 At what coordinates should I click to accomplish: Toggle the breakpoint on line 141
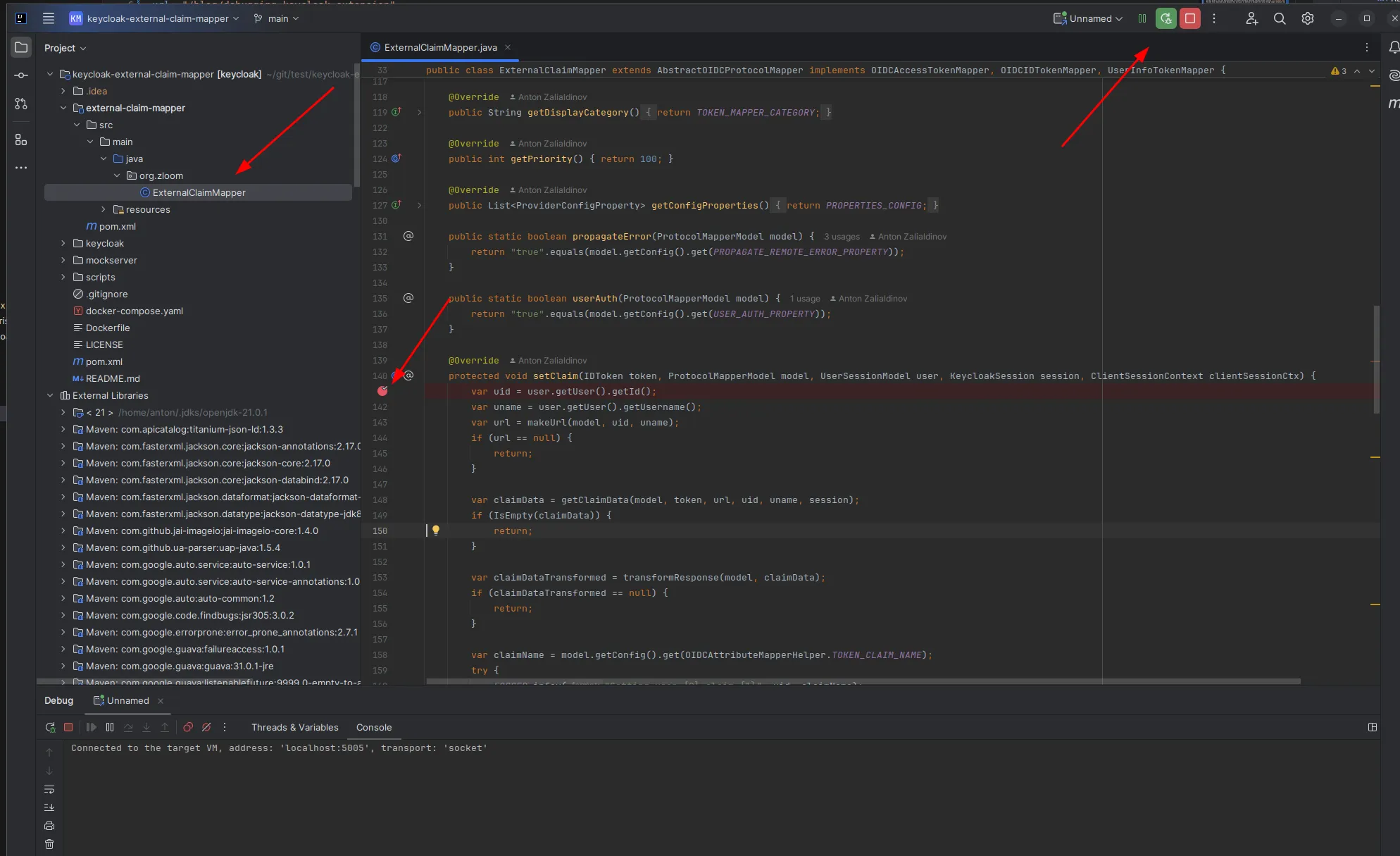pos(383,392)
